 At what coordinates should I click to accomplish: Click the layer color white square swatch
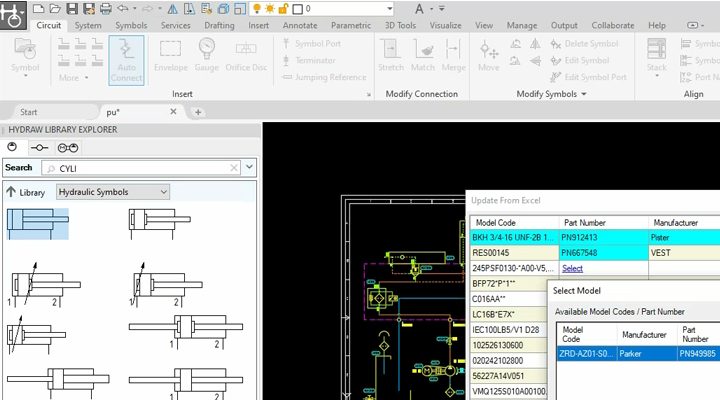coord(297,9)
